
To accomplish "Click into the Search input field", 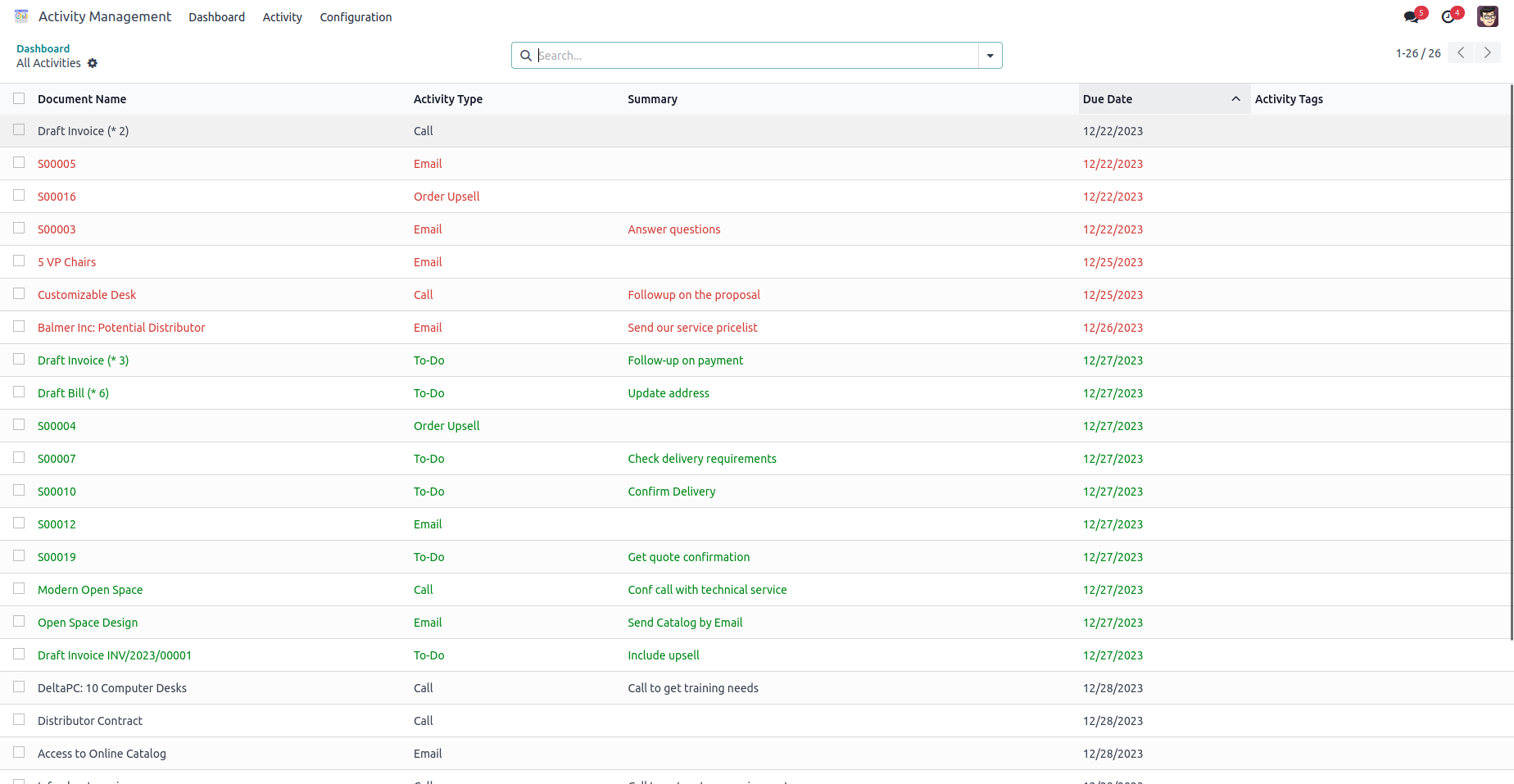I will pos(754,56).
